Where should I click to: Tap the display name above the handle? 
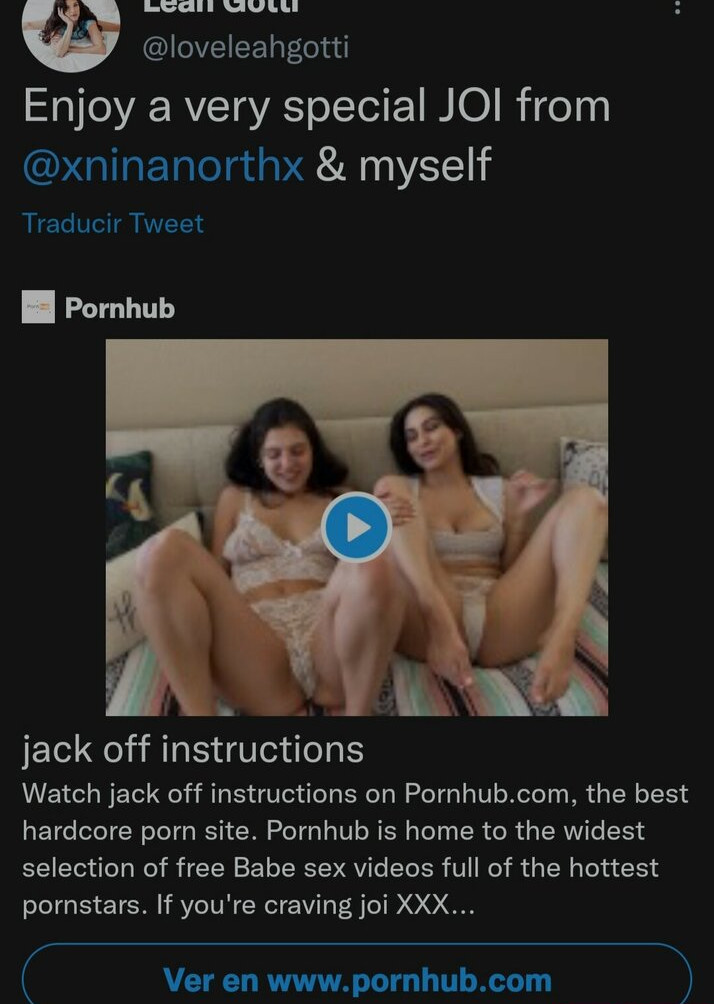click(x=220, y=6)
